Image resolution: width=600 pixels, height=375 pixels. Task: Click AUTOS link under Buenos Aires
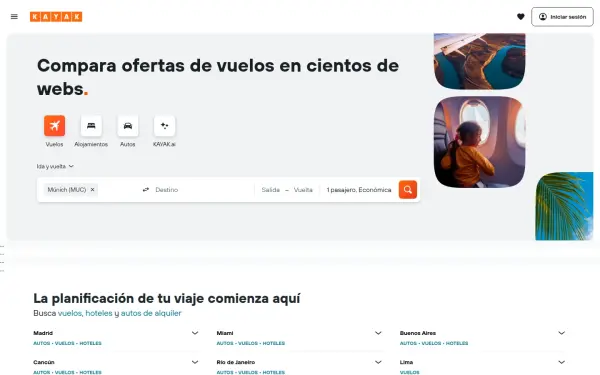tap(408, 343)
